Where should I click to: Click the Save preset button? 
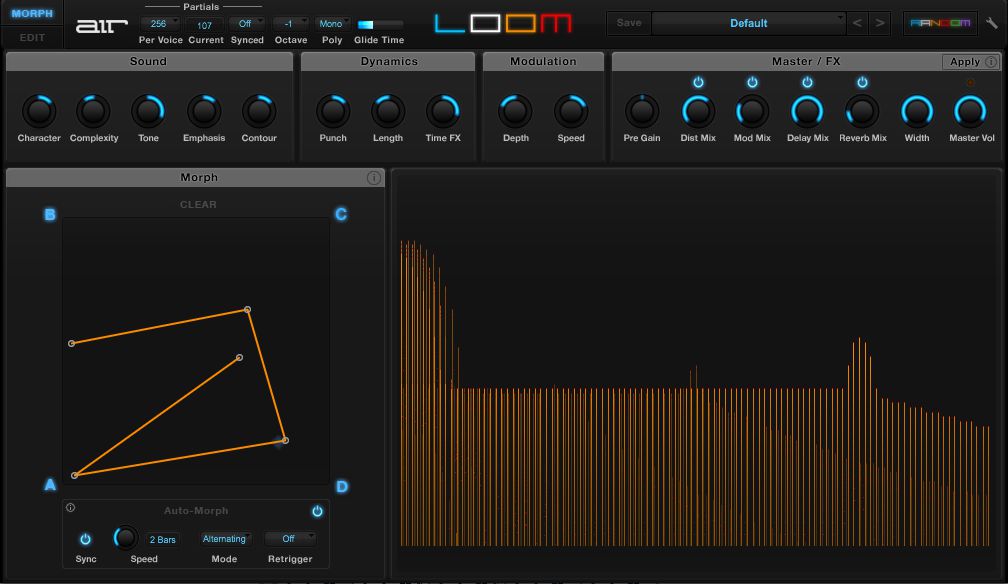629,23
